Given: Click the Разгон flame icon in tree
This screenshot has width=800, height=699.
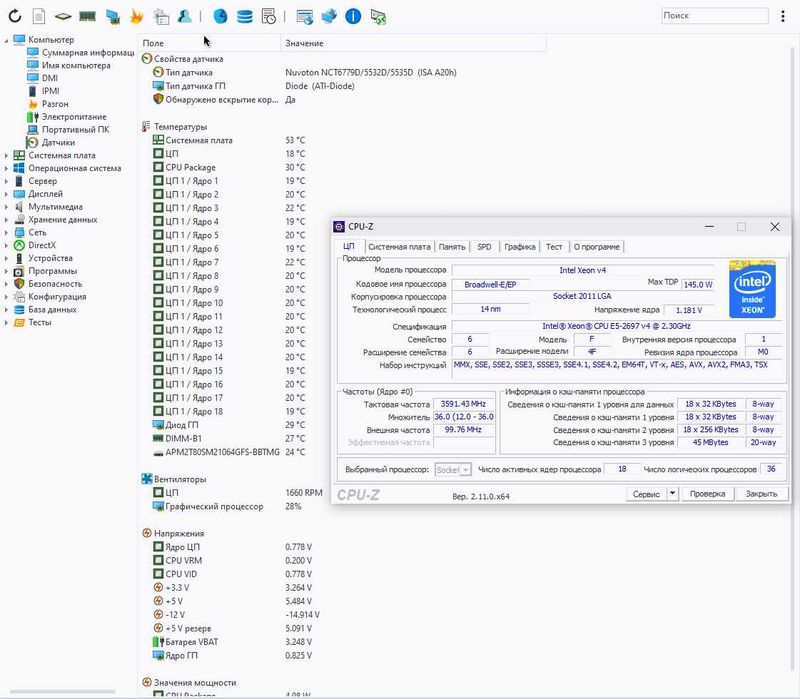Looking at the screenshot, I should coord(33,104).
